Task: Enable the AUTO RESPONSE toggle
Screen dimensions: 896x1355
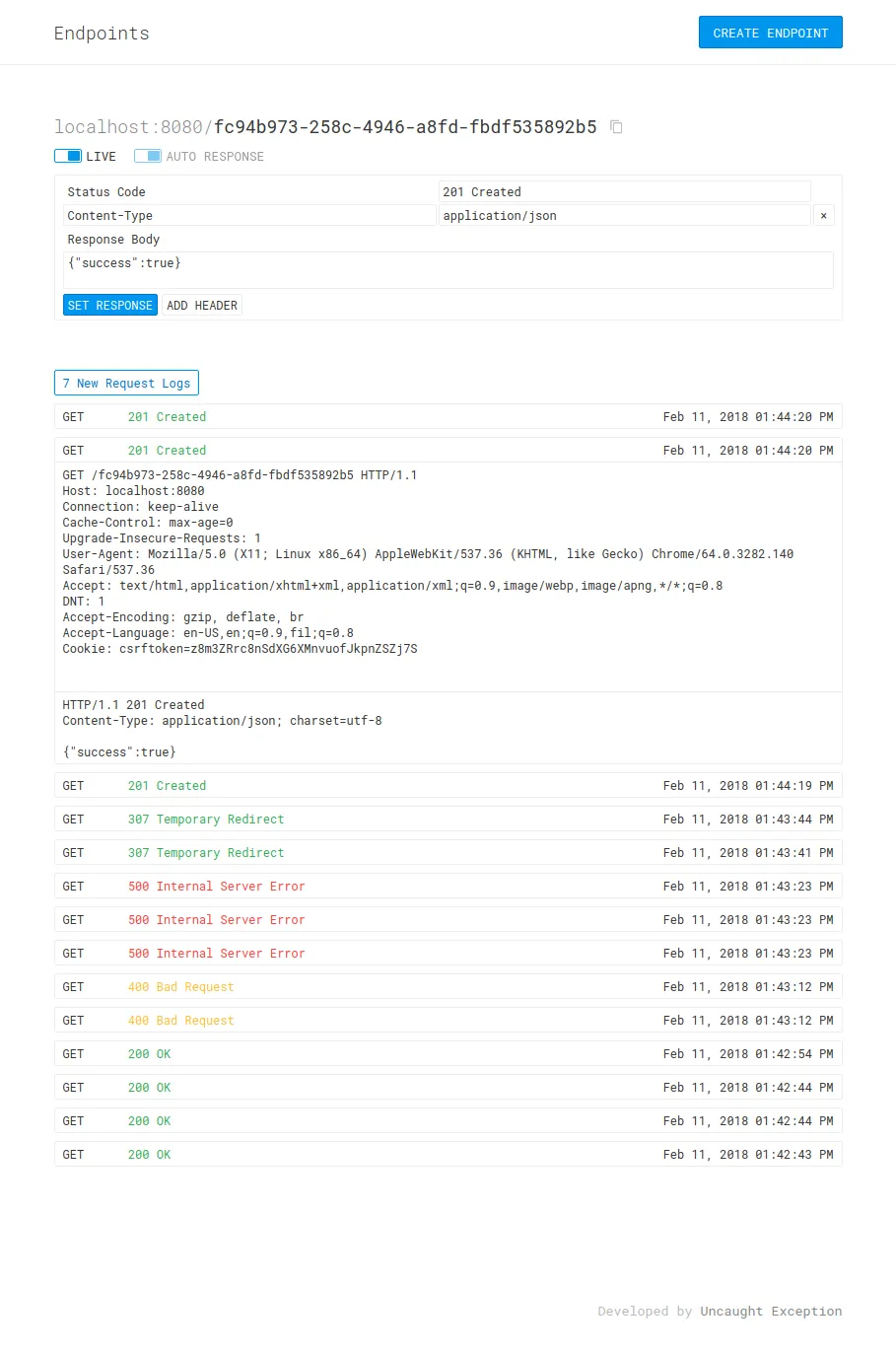Action: [147, 155]
